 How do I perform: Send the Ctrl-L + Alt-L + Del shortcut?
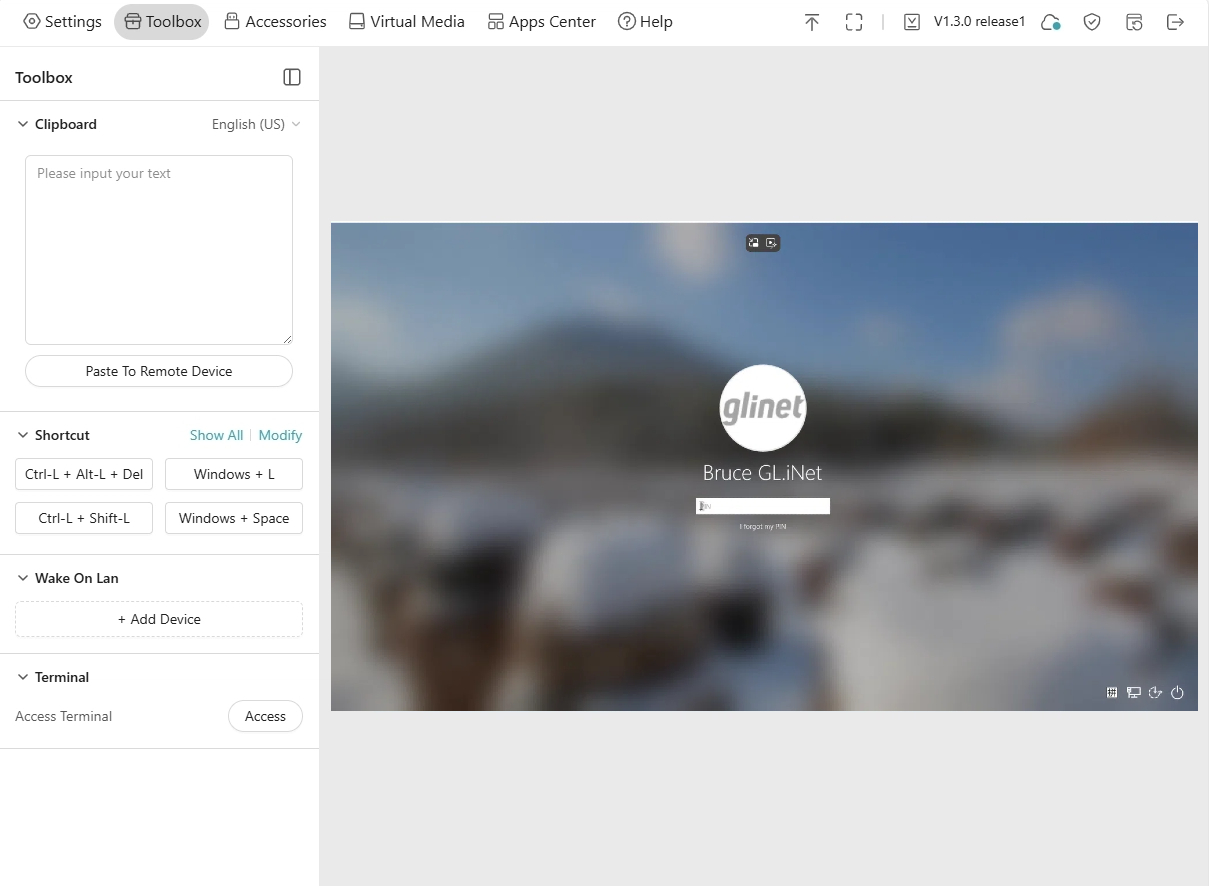(x=84, y=474)
